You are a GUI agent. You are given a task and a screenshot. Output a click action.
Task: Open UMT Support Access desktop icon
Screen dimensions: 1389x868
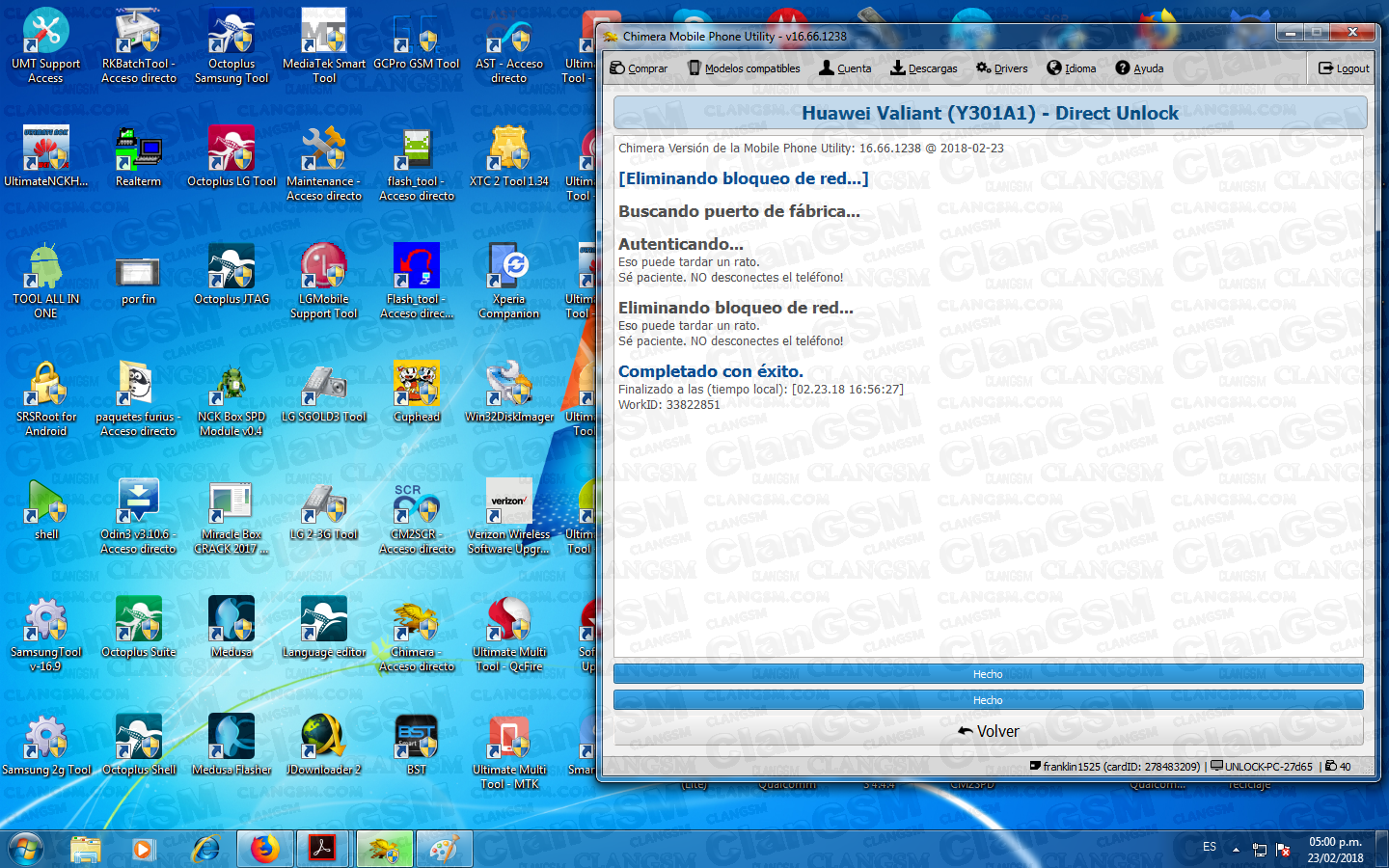coord(45,45)
